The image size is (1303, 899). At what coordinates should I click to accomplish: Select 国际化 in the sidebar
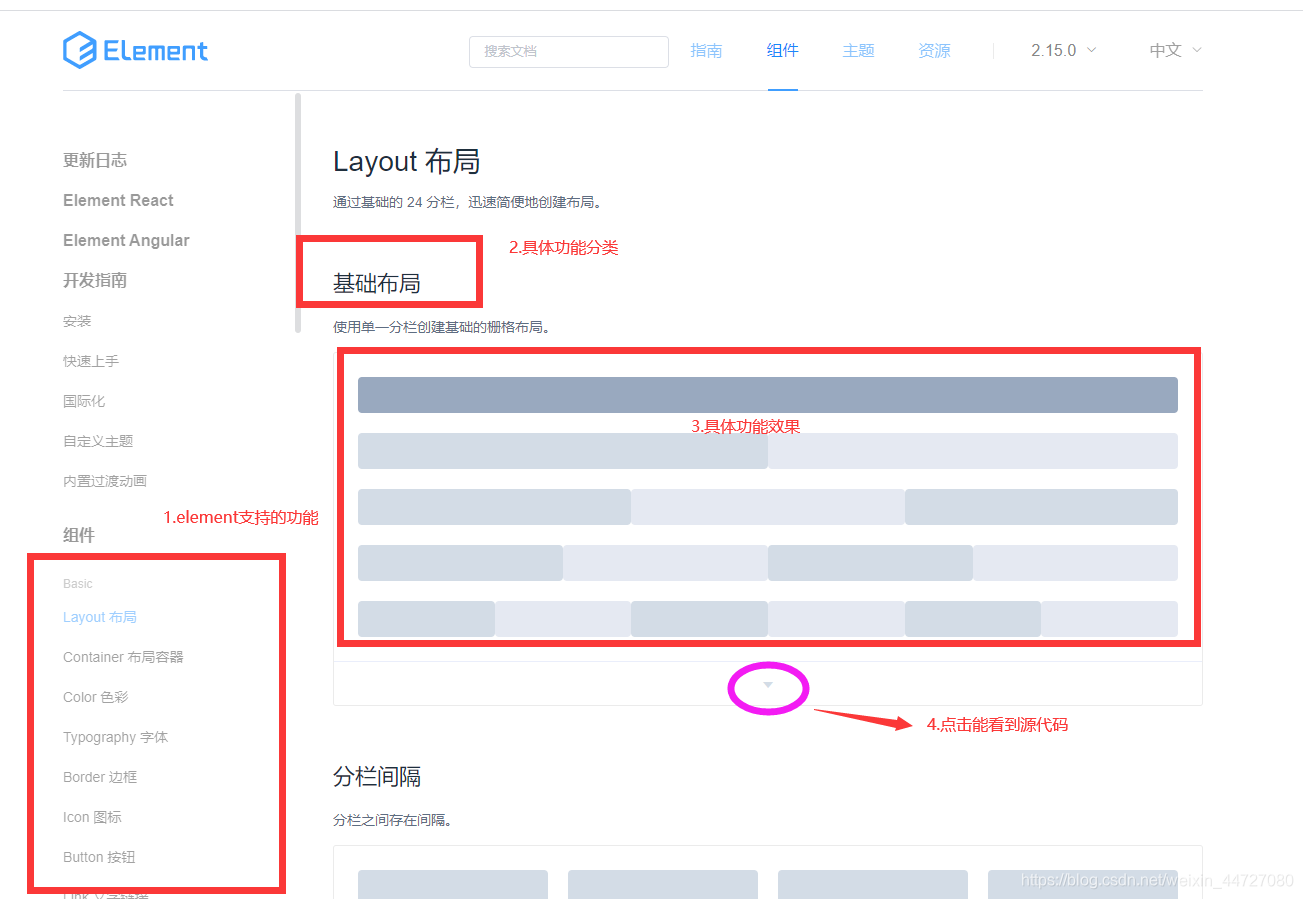click(84, 401)
